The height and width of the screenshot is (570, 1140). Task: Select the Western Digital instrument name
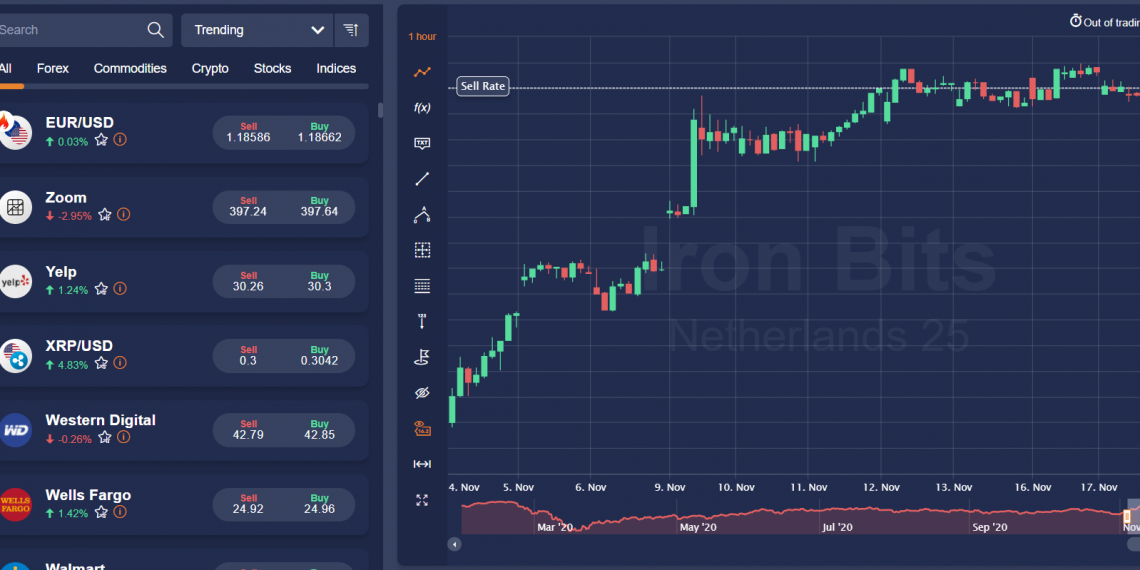pyautogui.click(x=100, y=420)
